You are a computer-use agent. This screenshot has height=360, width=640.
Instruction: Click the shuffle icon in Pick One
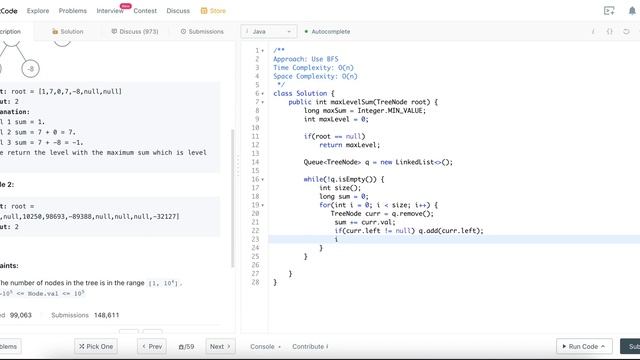[x=82, y=346]
